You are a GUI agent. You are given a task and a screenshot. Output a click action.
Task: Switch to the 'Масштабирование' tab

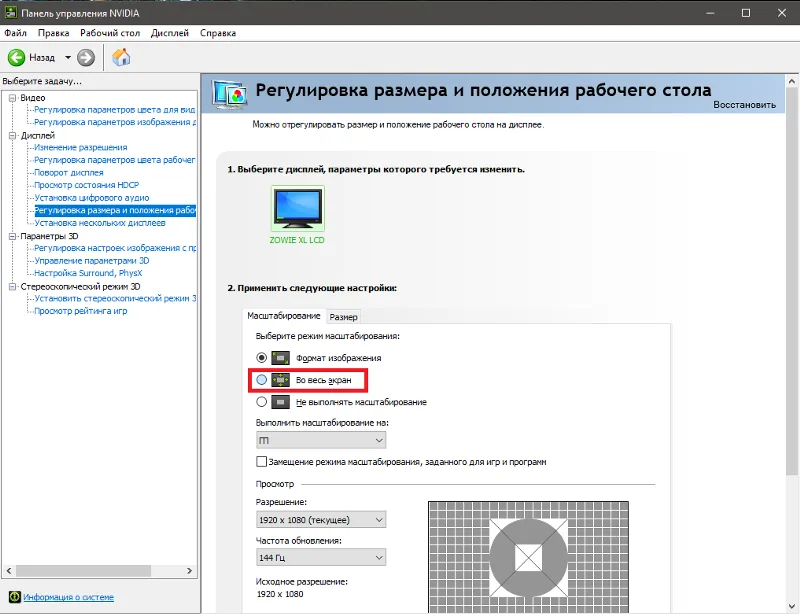(x=284, y=316)
